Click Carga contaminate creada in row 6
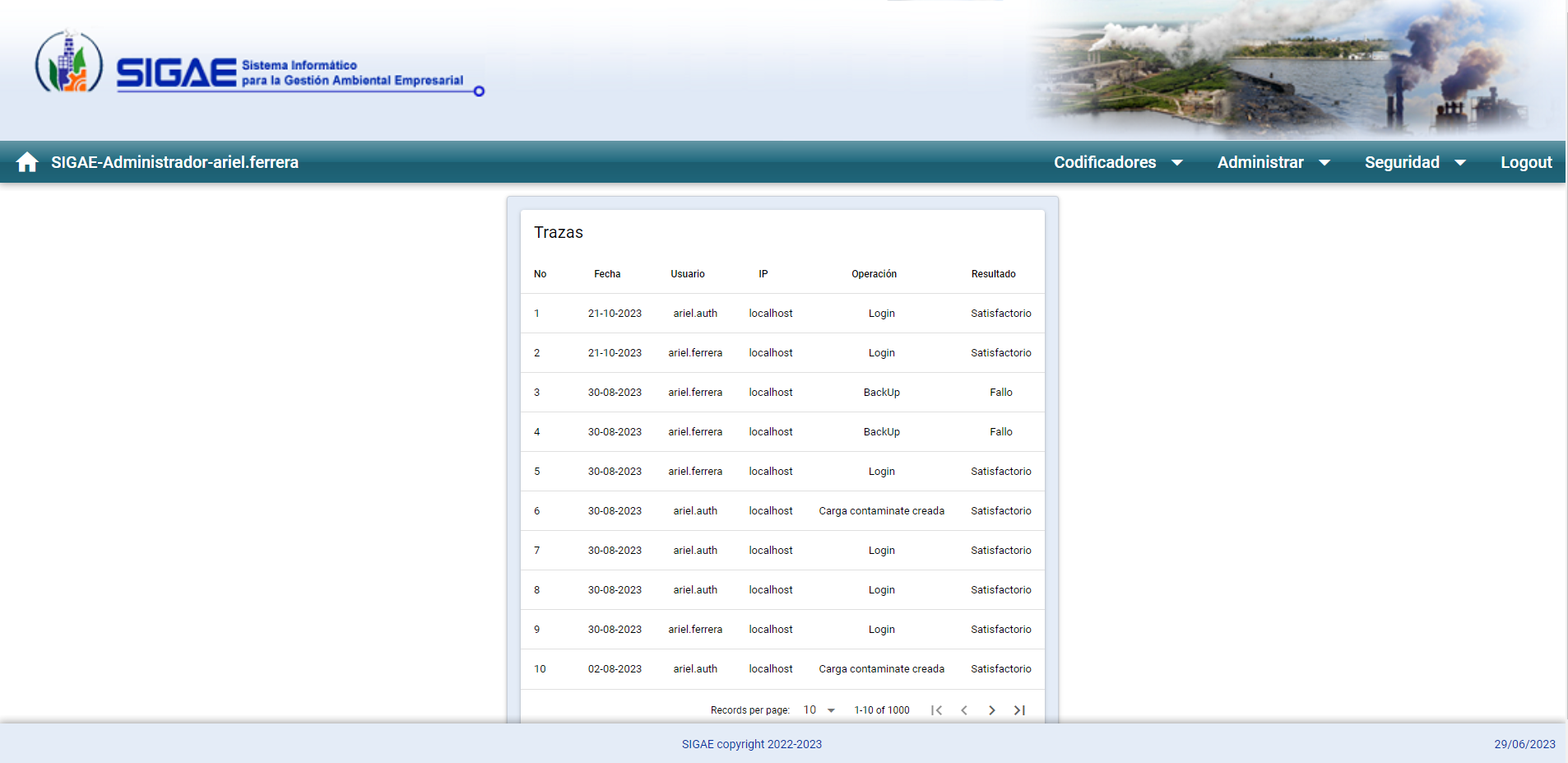 click(881, 511)
